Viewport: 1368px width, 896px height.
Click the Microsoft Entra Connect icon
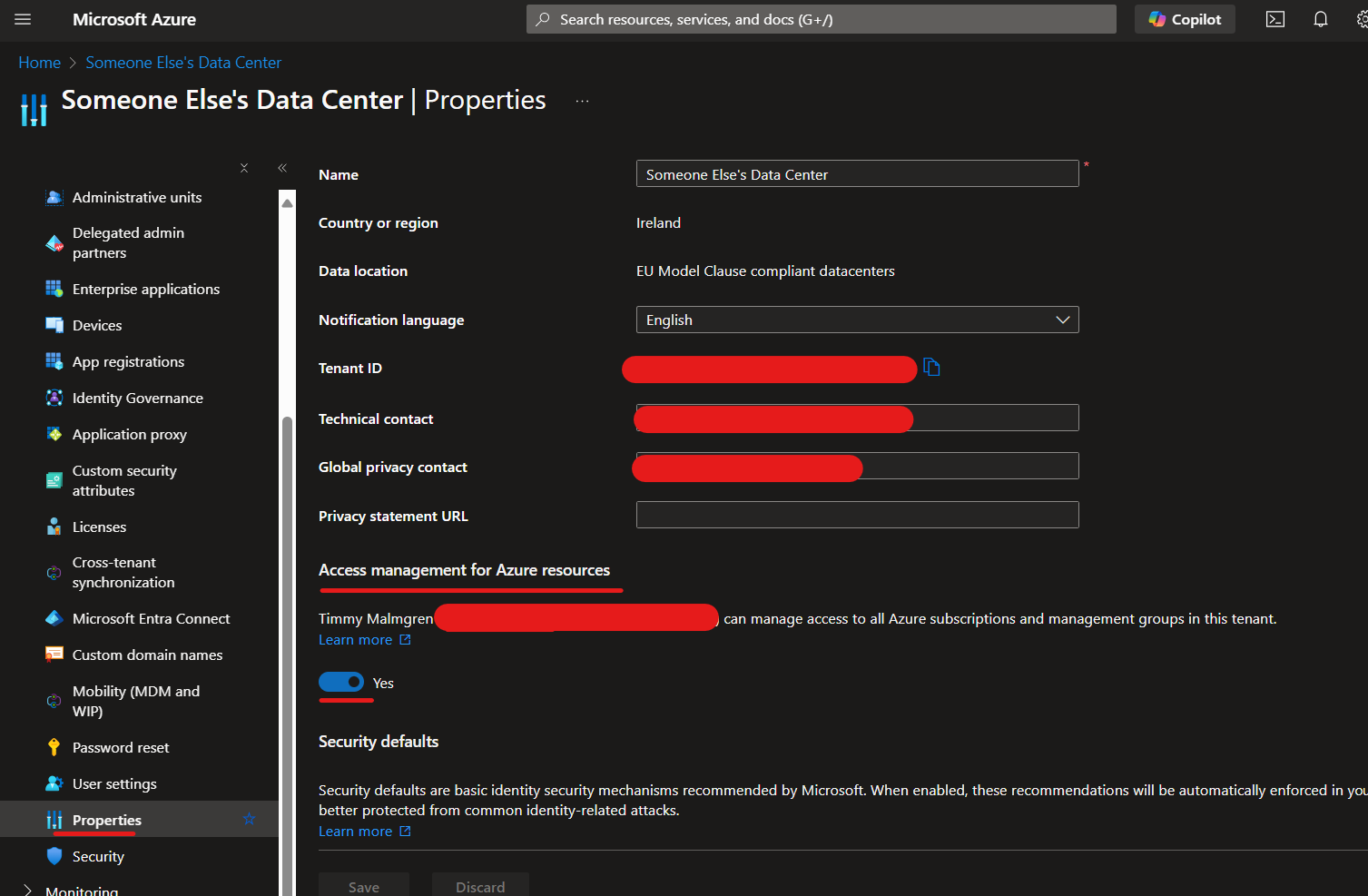[54, 618]
